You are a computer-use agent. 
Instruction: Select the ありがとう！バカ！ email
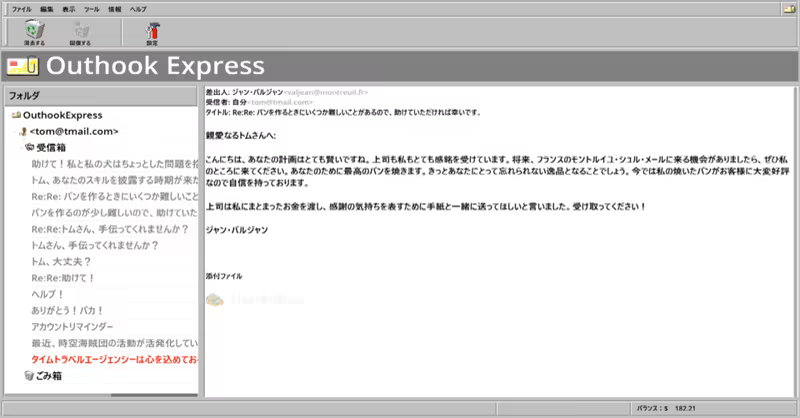click(75, 310)
